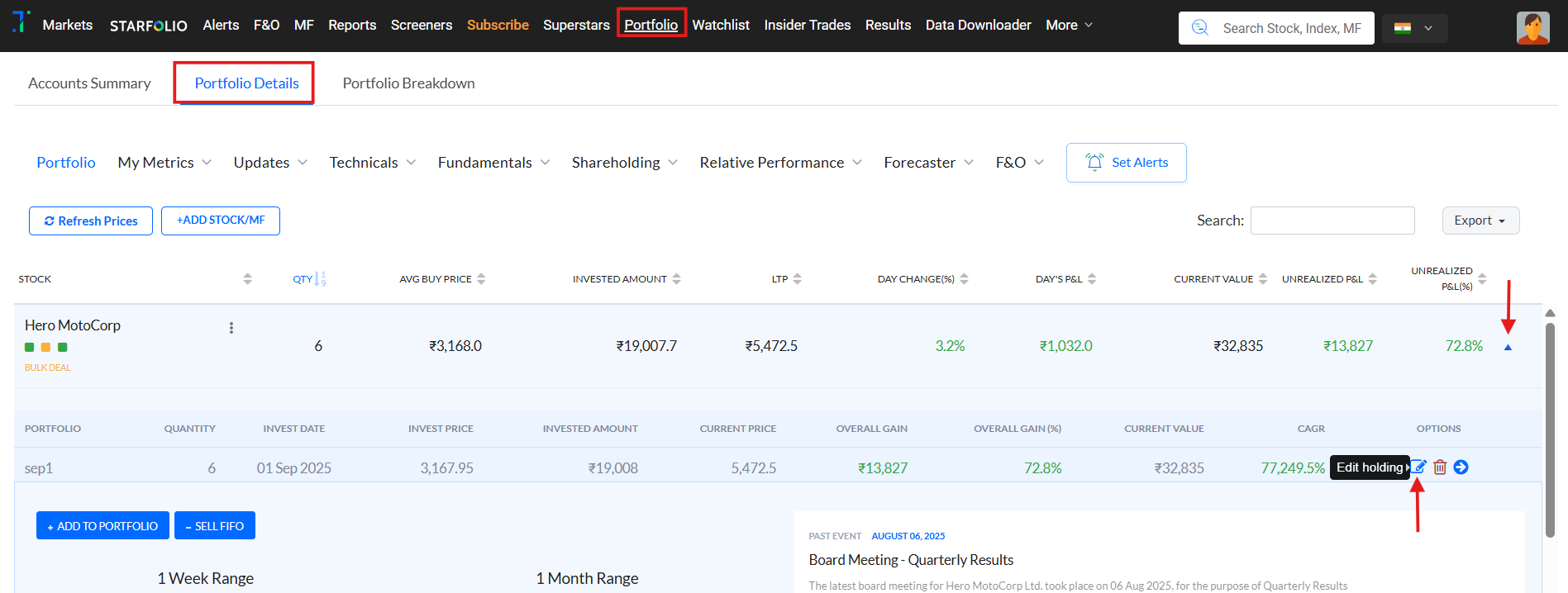Click the table Search input field
The height and width of the screenshot is (593, 1568).
pyautogui.click(x=1332, y=221)
